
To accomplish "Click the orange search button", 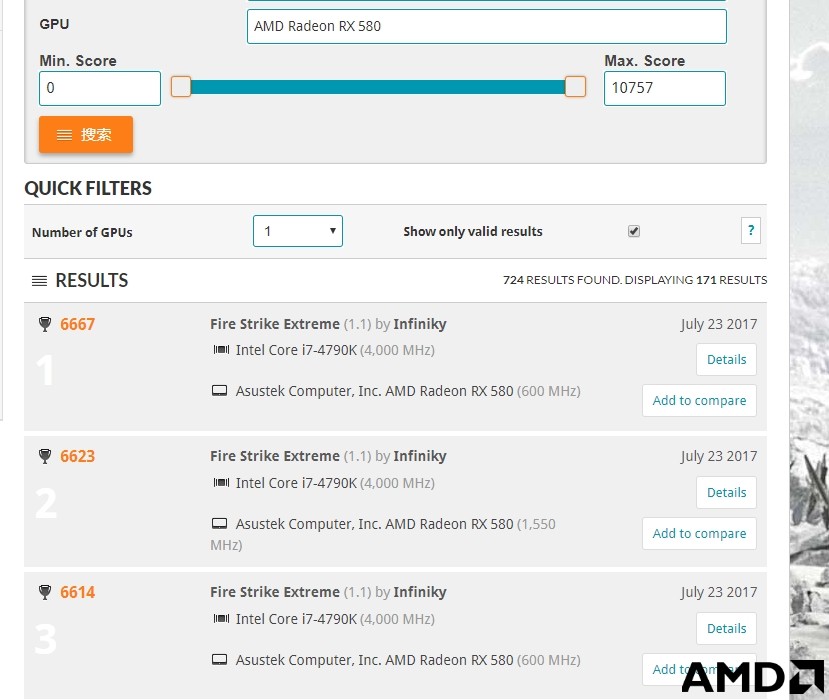I will click(86, 135).
